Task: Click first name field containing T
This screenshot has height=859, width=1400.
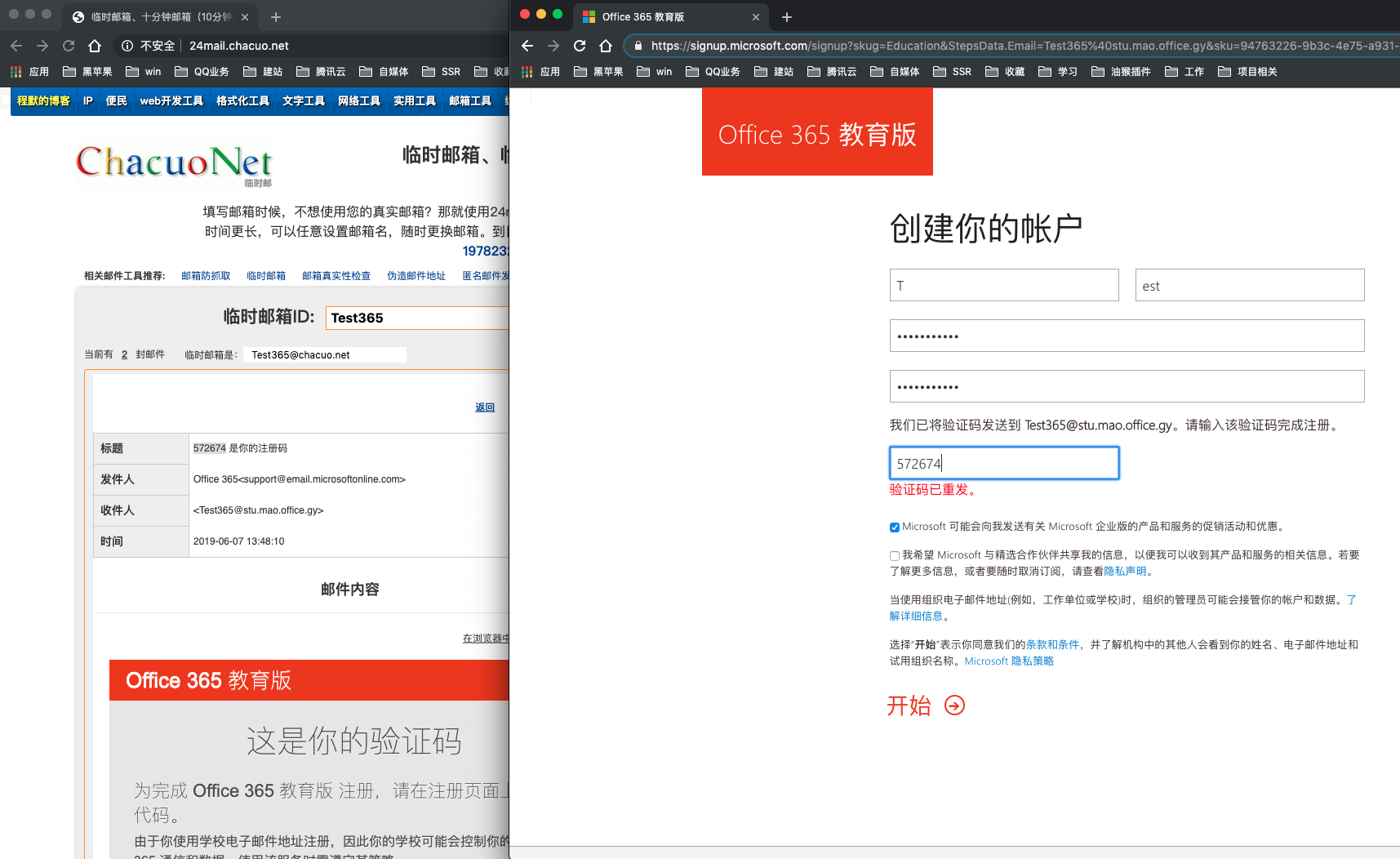Action: pyautogui.click(x=1004, y=285)
